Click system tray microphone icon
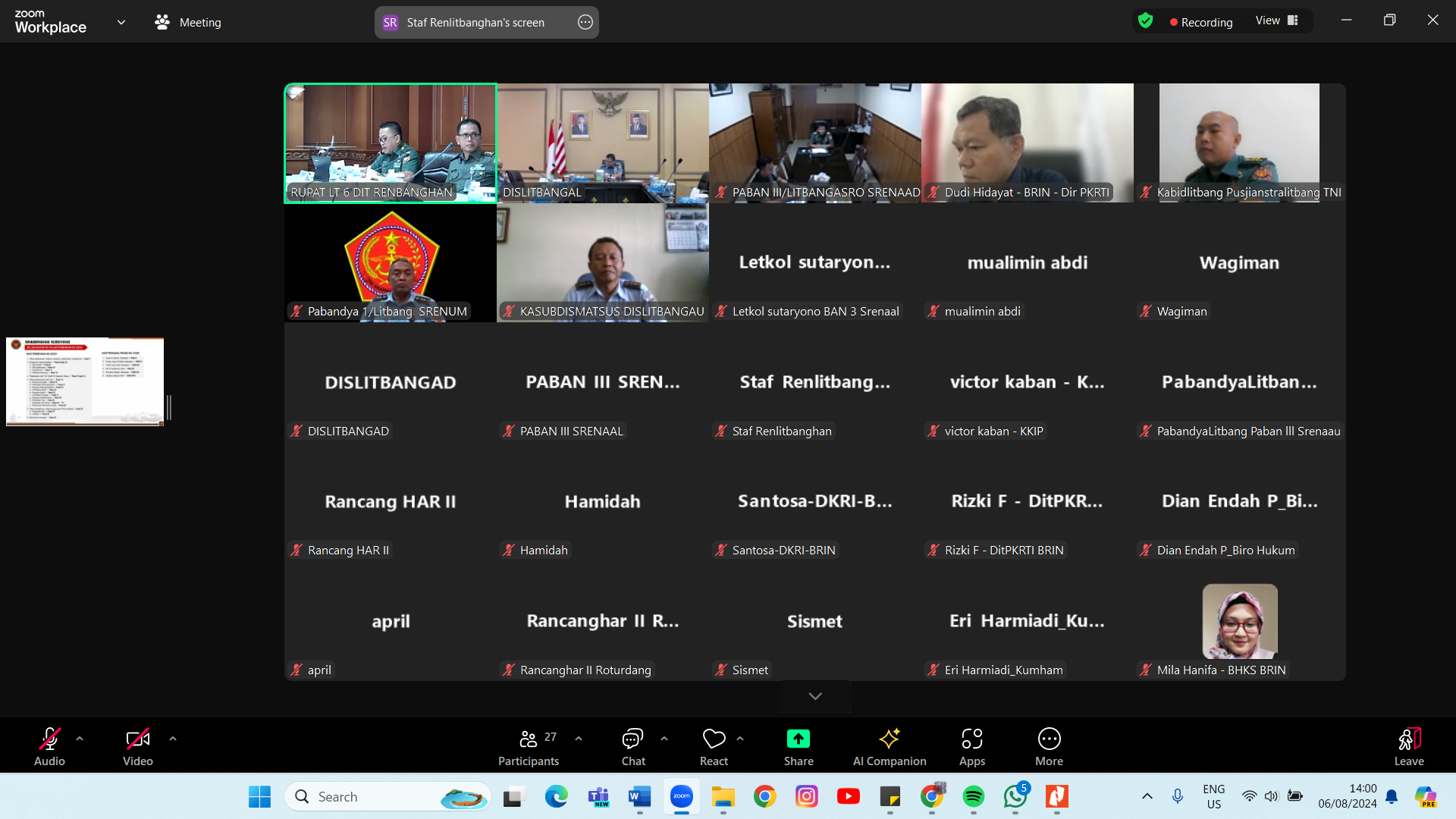 point(1177,796)
